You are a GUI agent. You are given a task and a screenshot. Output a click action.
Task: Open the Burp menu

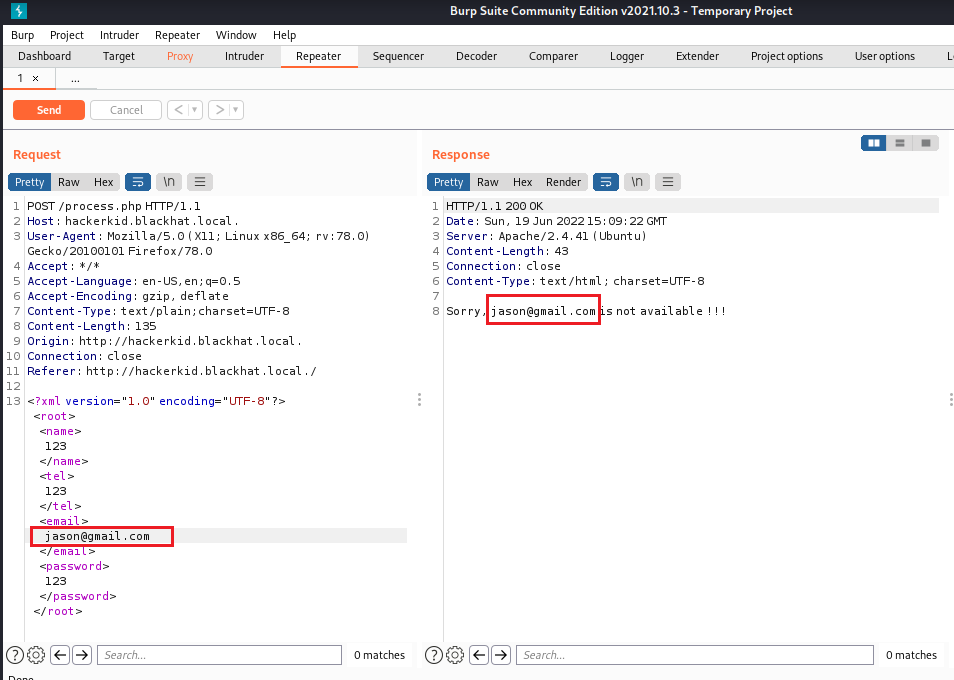pos(23,35)
